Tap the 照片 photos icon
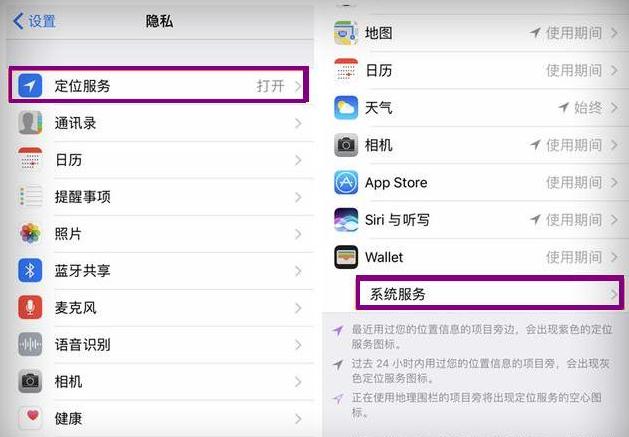 click(x=30, y=234)
